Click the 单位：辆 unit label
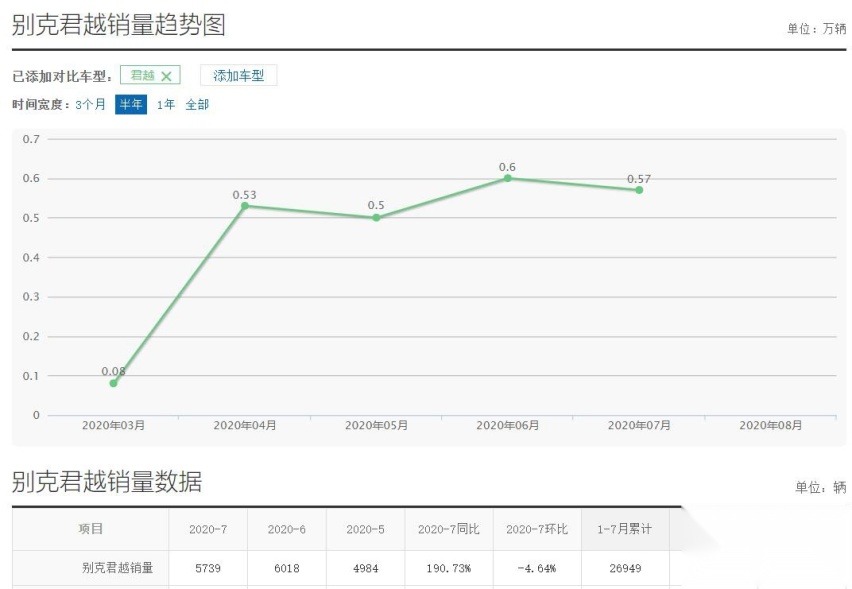Image resolution: width=852 pixels, height=589 pixels. tap(820, 487)
